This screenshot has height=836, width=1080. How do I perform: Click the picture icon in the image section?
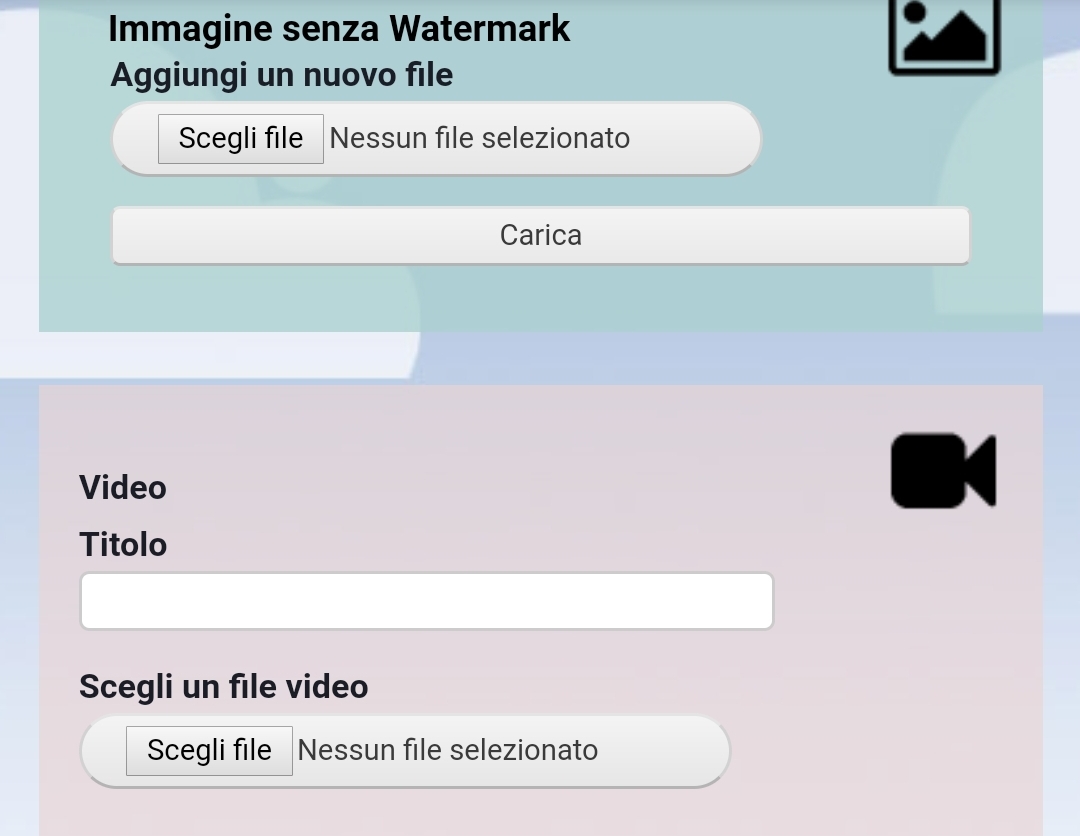pyautogui.click(x=944, y=34)
